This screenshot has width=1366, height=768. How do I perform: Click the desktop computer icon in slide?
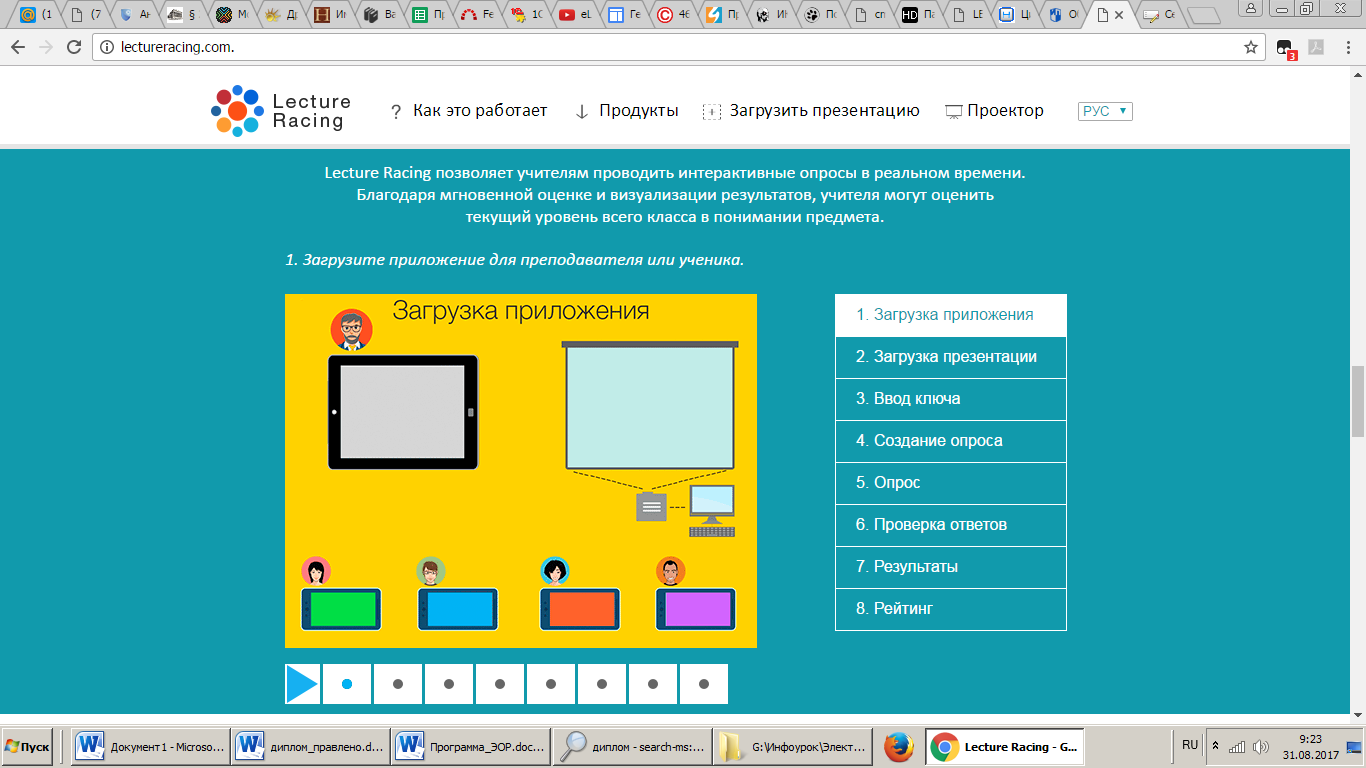[712, 511]
